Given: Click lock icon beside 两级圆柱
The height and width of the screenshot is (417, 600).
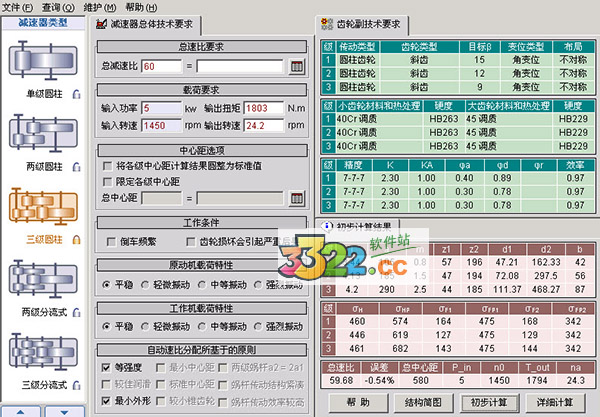Looking at the screenshot, I should tap(77, 167).
